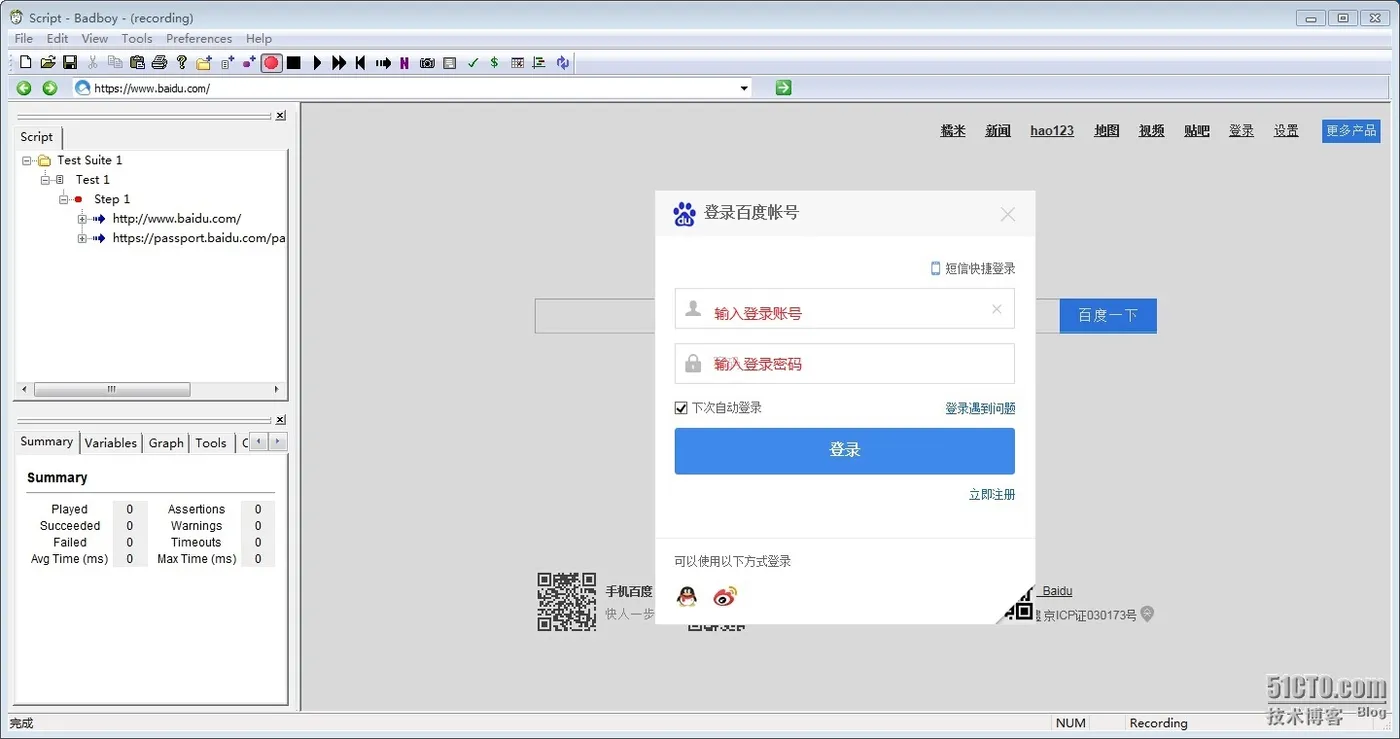The width and height of the screenshot is (1400, 739).
Task: Uncheck the 下次自动登录 checkbox
Action: (681, 408)
